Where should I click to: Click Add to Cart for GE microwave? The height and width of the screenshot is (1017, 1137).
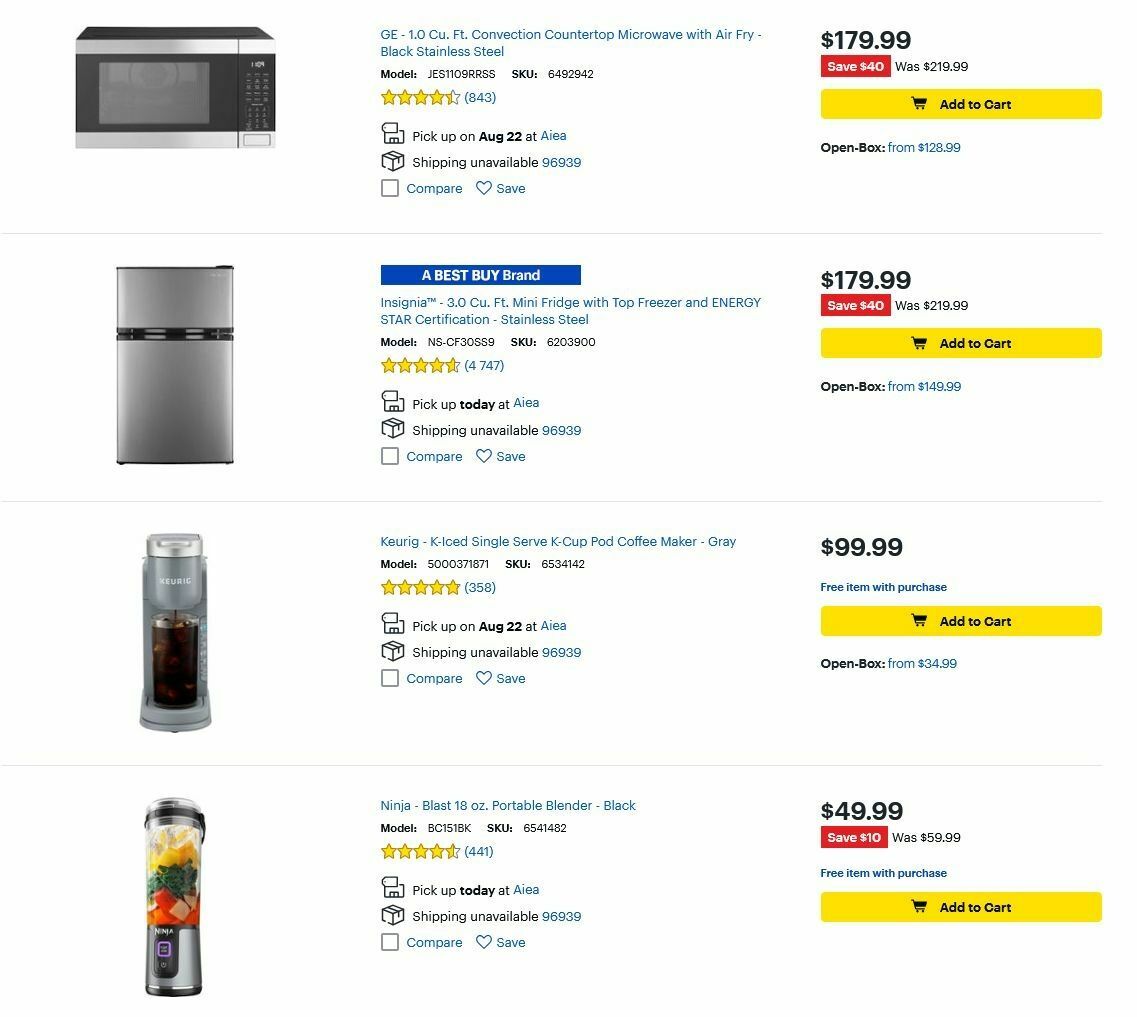960,104
